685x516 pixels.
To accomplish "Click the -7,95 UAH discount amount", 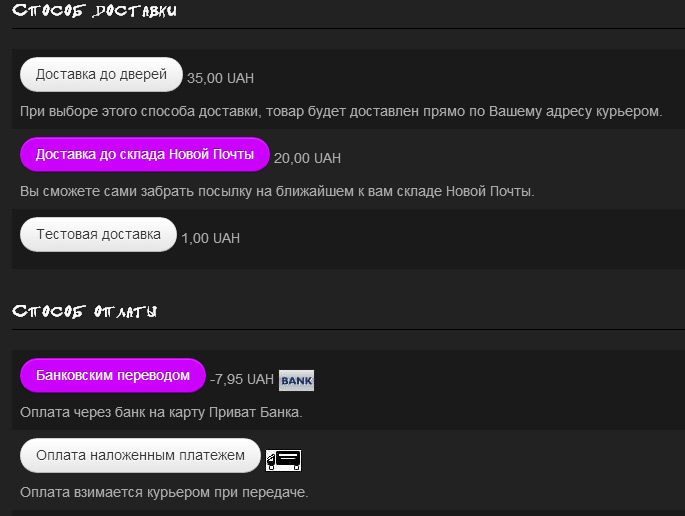I will (x=242, y=380).
